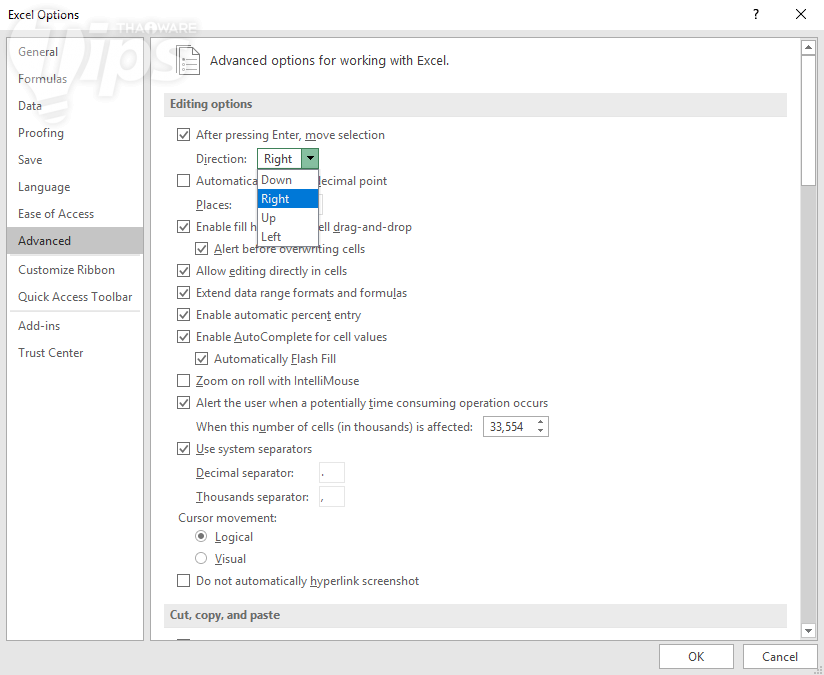Toggle Automatically Flash Fill
Screen dimensions: 824x675
(x=201, y=359)
